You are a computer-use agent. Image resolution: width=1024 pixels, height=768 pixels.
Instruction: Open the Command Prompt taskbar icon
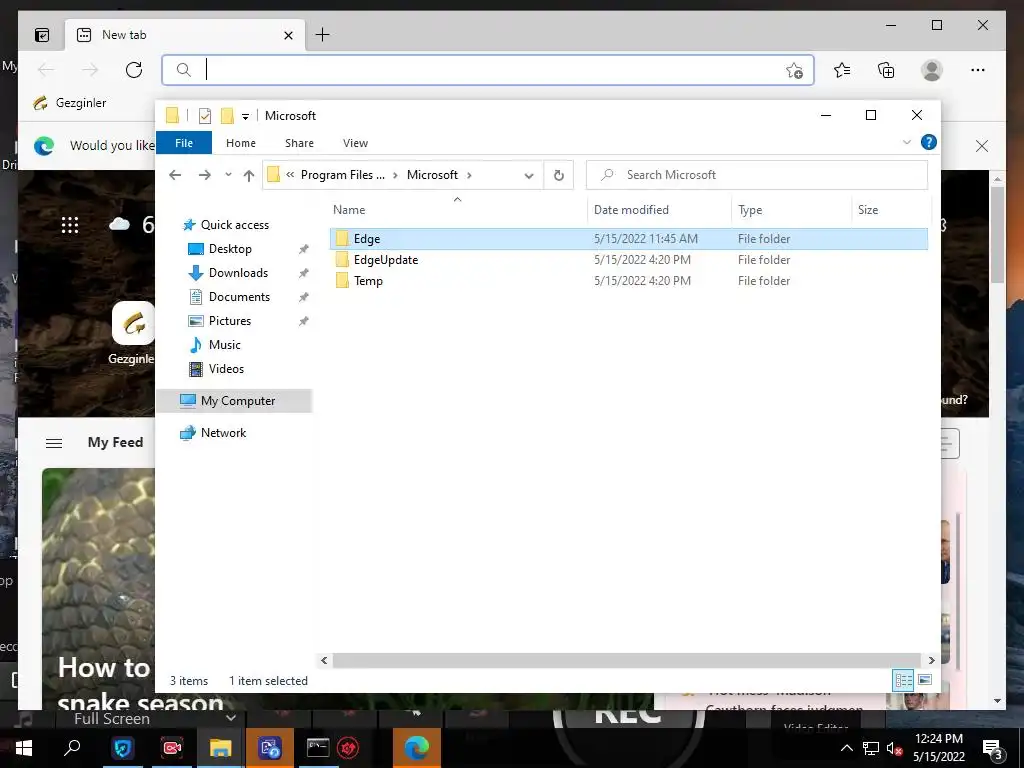coord(318,748)
